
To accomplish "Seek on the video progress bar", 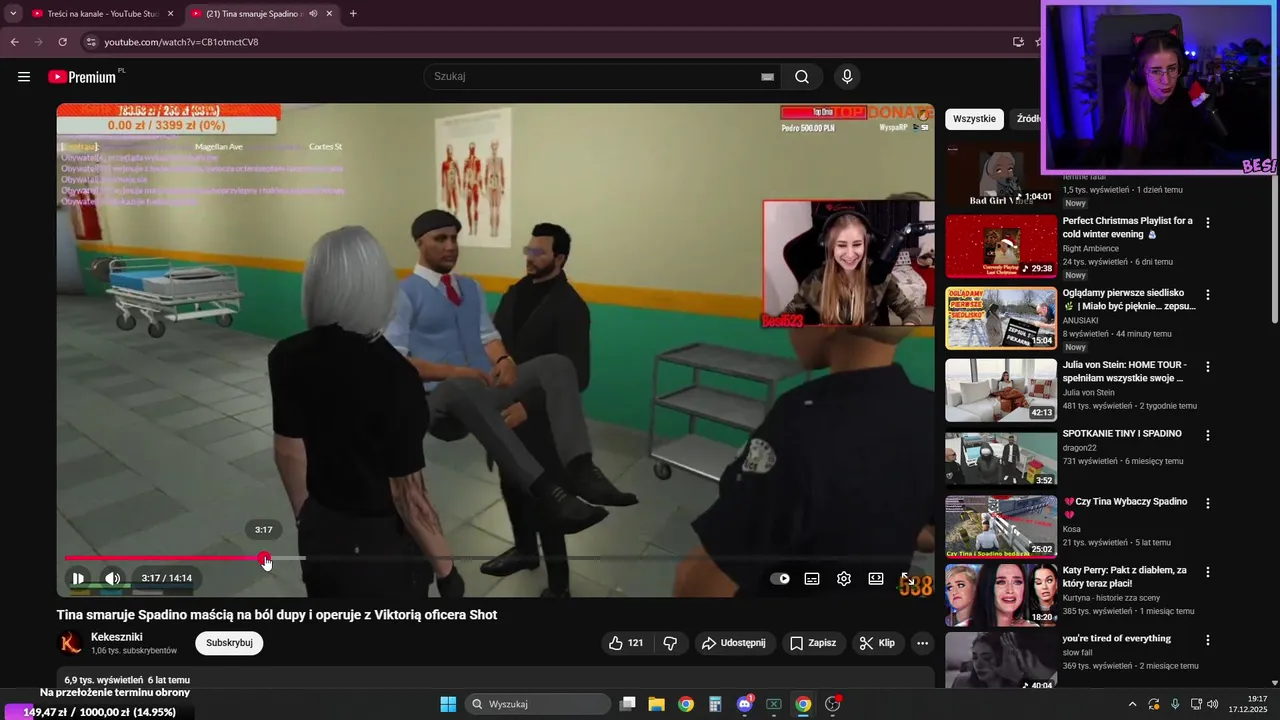I will point(494,558).
